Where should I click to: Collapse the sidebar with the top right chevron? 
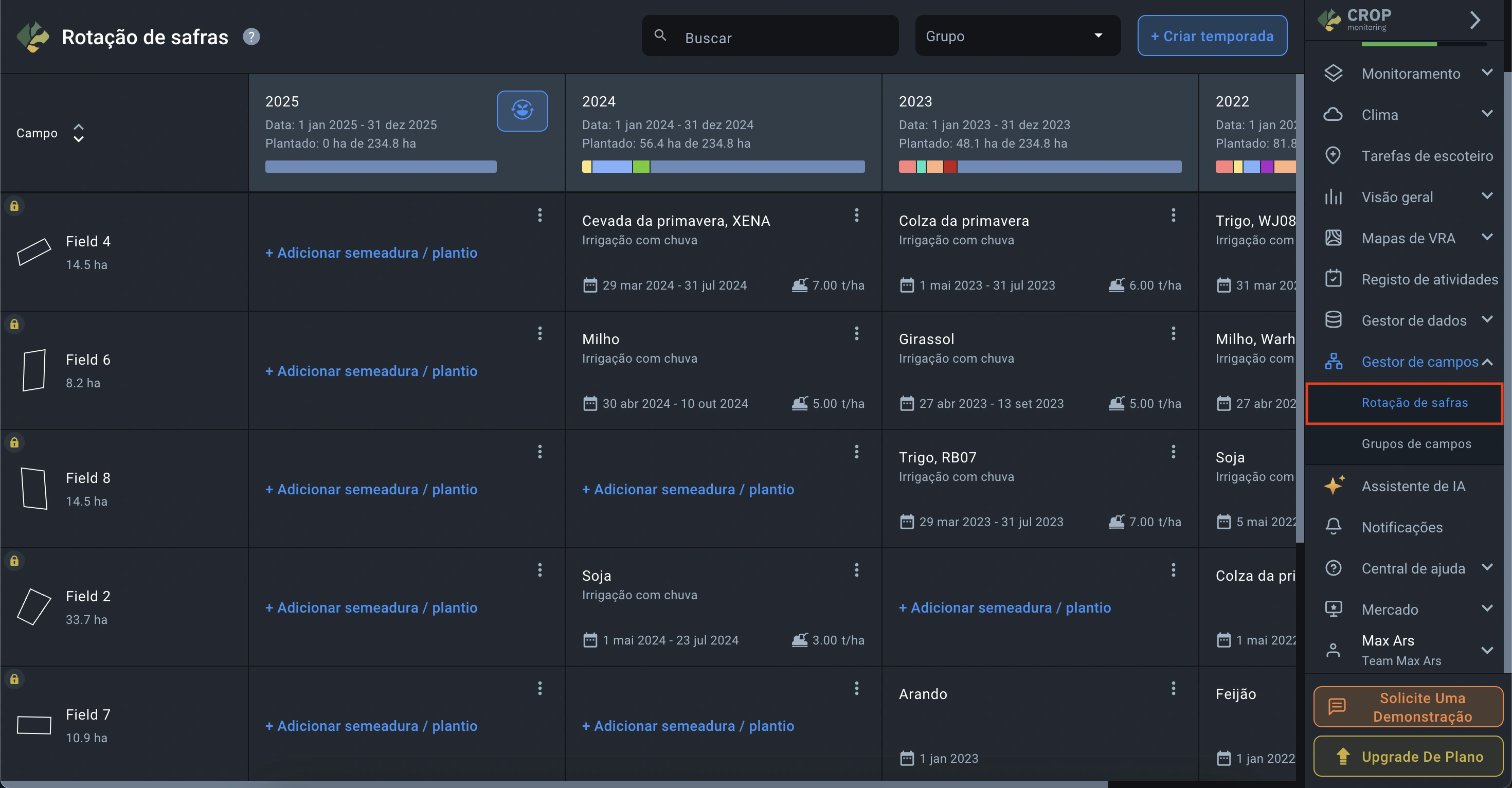pos(1474,21)
